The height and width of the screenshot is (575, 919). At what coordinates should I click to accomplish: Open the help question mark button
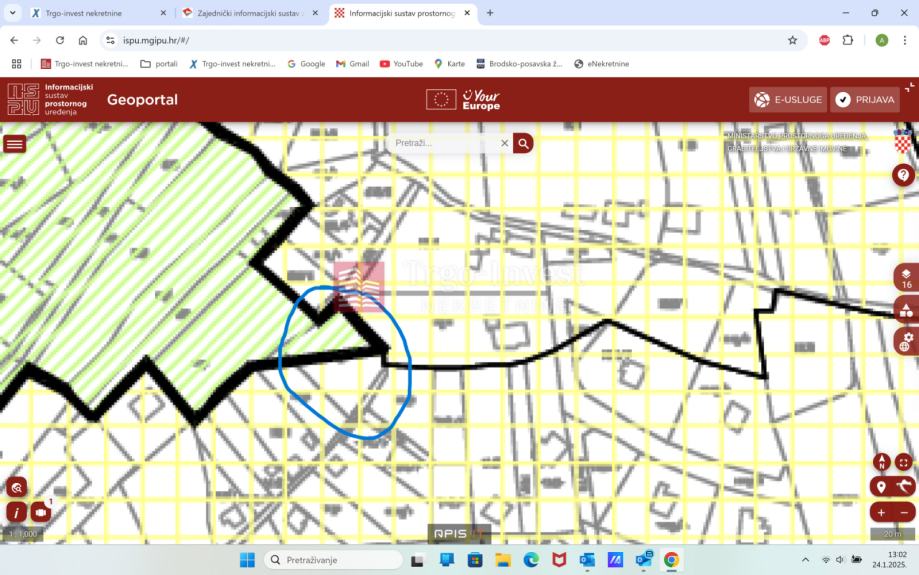click(x=903, y=175)
